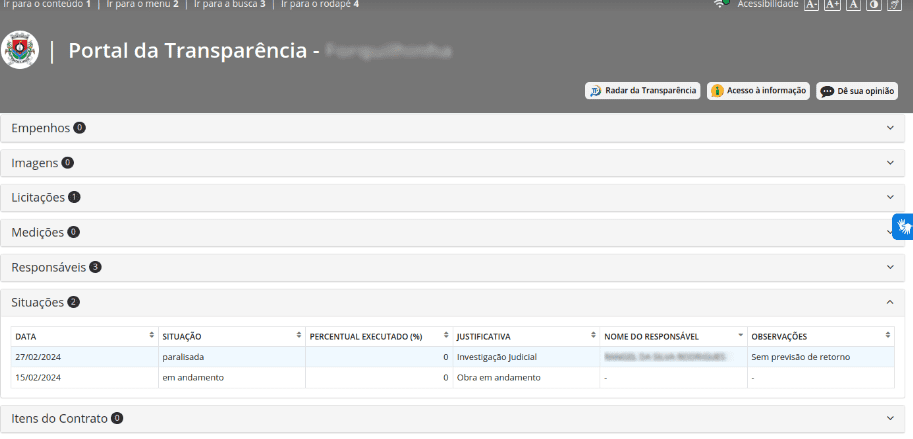Image resolution: width=913 pixels, height=439 pixels.
Task: Select the date cell 15/02/2024
Action: pos(84,378)
